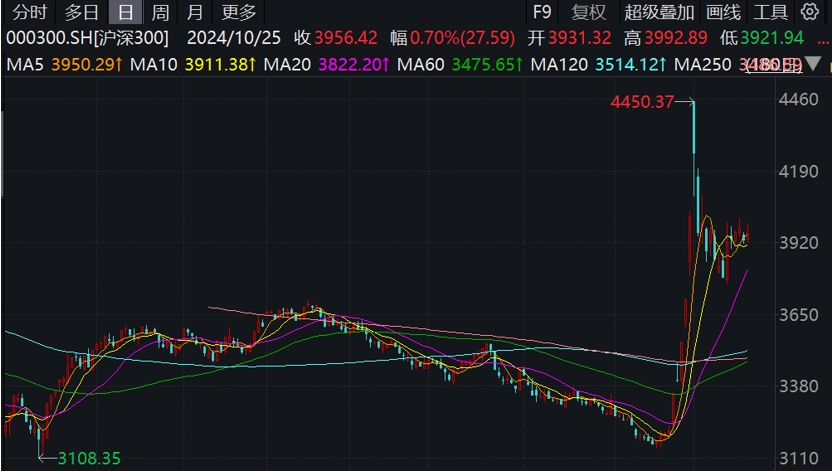The image size is (832, 472).
Task: Click the high price 3992.89
Action: 675,38
